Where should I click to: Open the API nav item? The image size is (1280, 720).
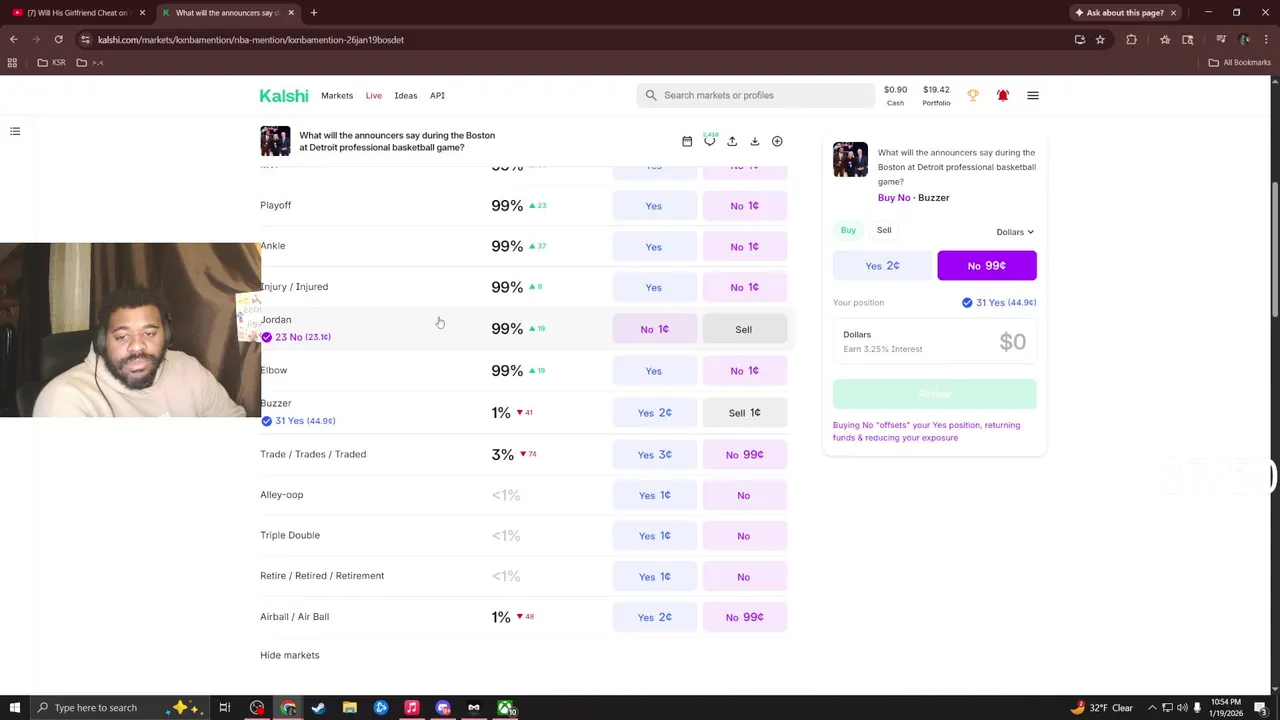click(437, 96)
